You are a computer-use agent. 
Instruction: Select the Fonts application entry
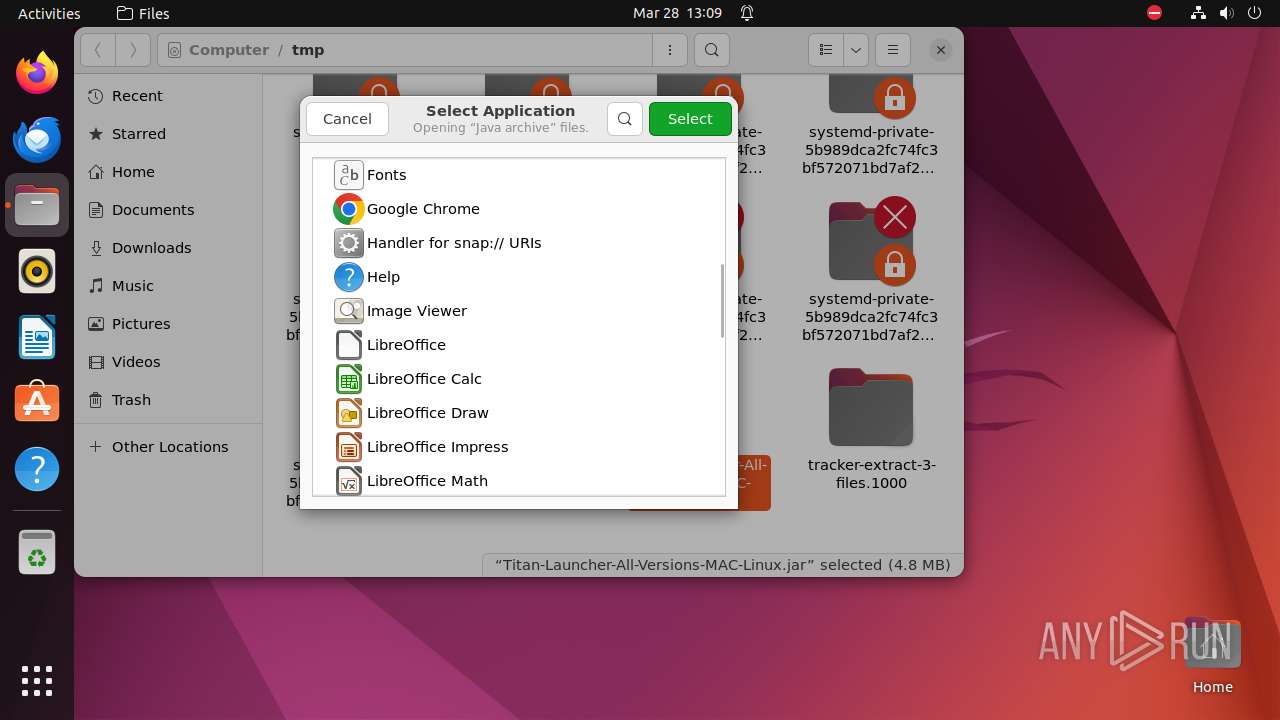(519, 175)
